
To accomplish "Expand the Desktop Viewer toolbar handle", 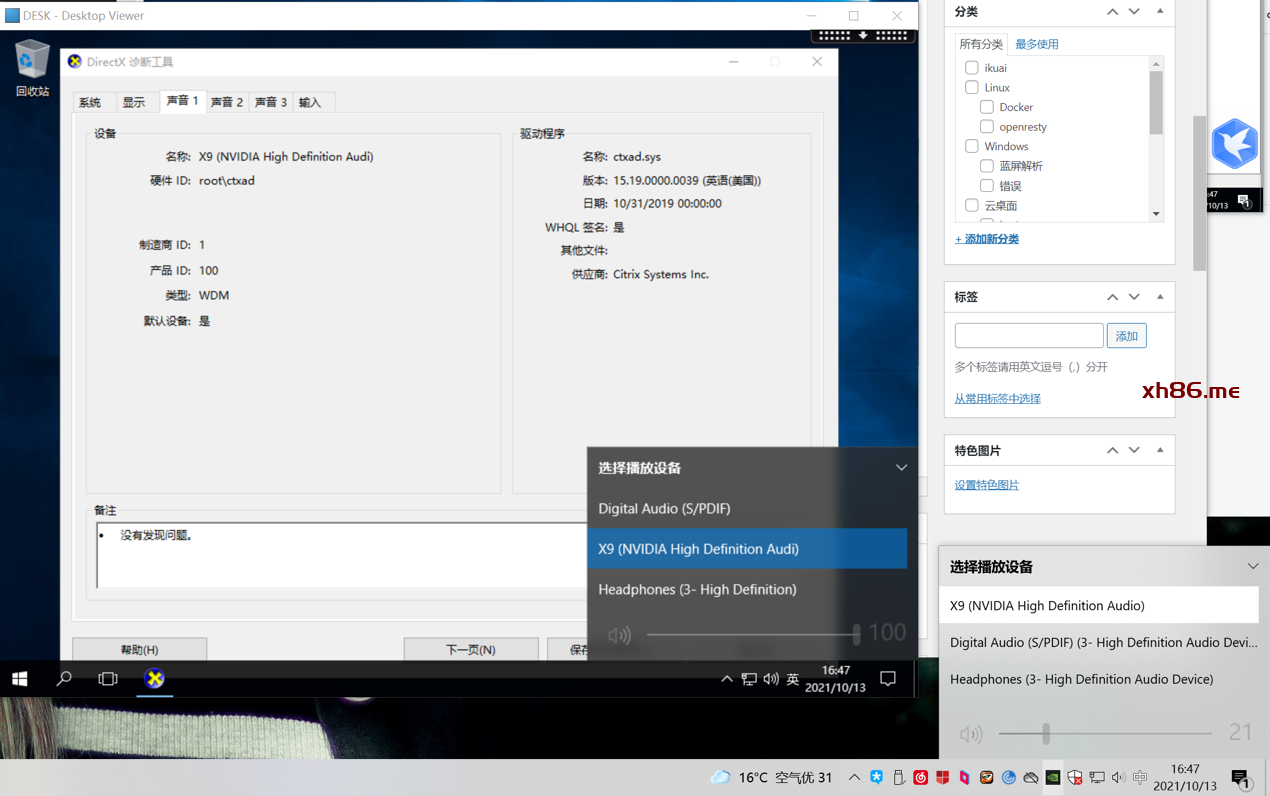I will pos(863,35).
